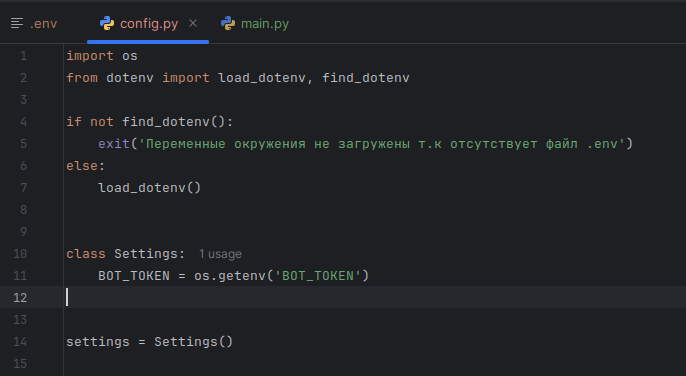Image resolution: width=686 pixels, height=376 pixels.
Task: Click the Russian error message string
Action: tap(382, 144)
